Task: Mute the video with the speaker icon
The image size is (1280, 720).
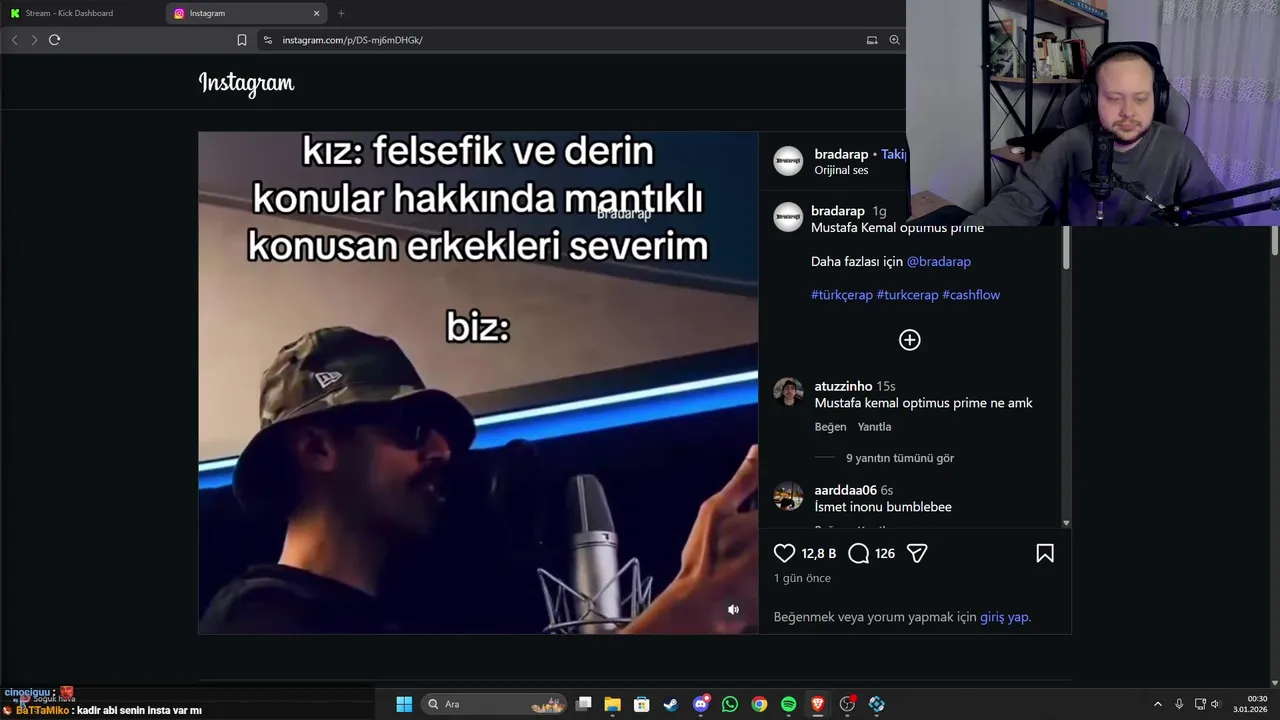Action: 733,609
